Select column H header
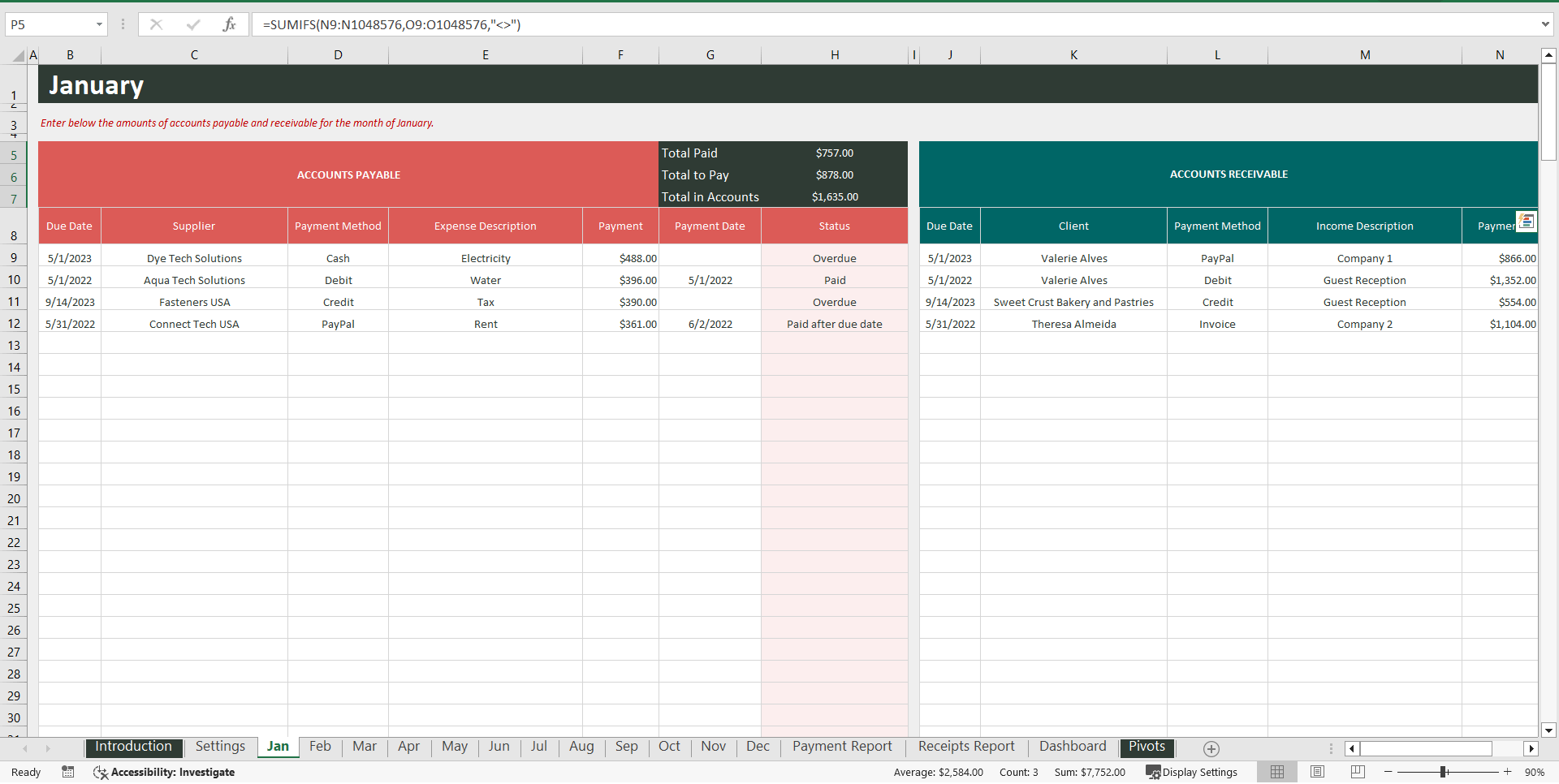The image size is (1559, 784). [x=835, y=55]
